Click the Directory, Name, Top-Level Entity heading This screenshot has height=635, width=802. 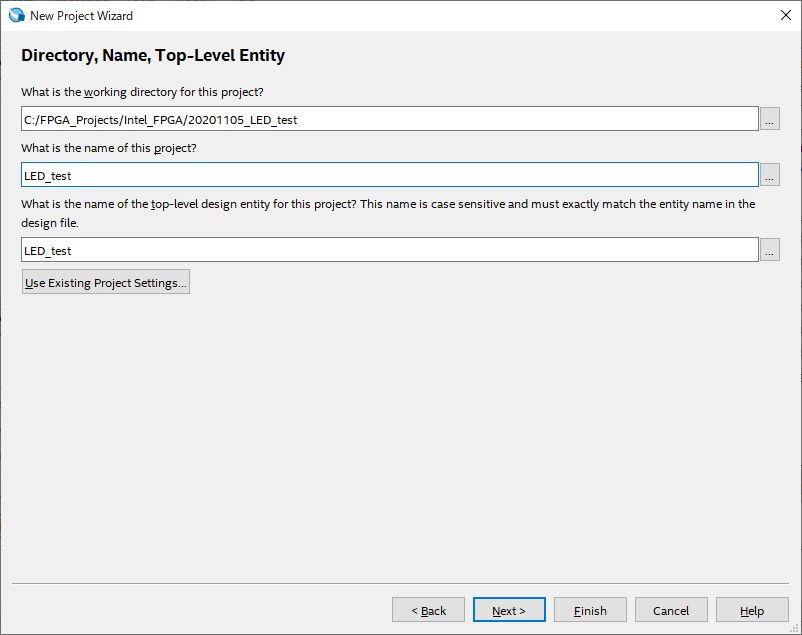[153, 56]
